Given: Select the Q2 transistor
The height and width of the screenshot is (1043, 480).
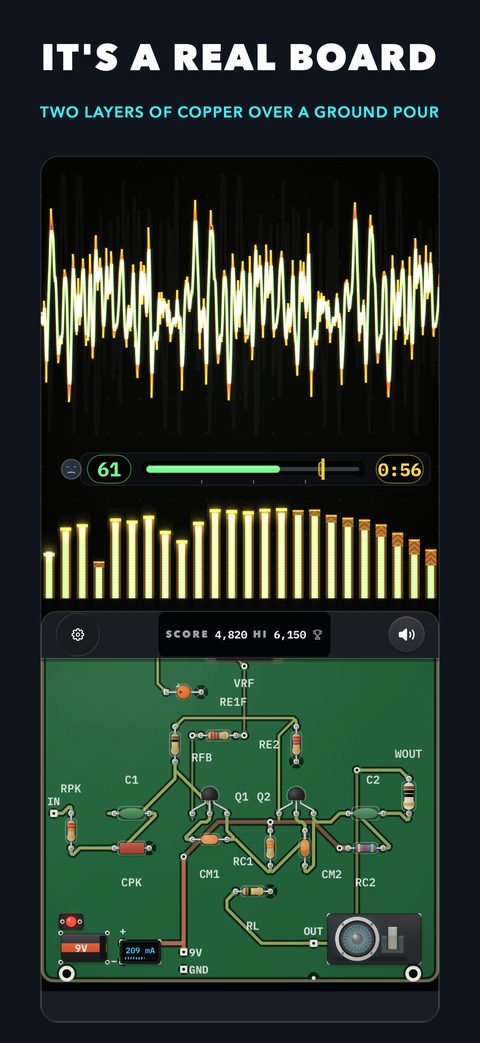Looking at the screenshot, I should pyautogui.click(x=296, y=796).
